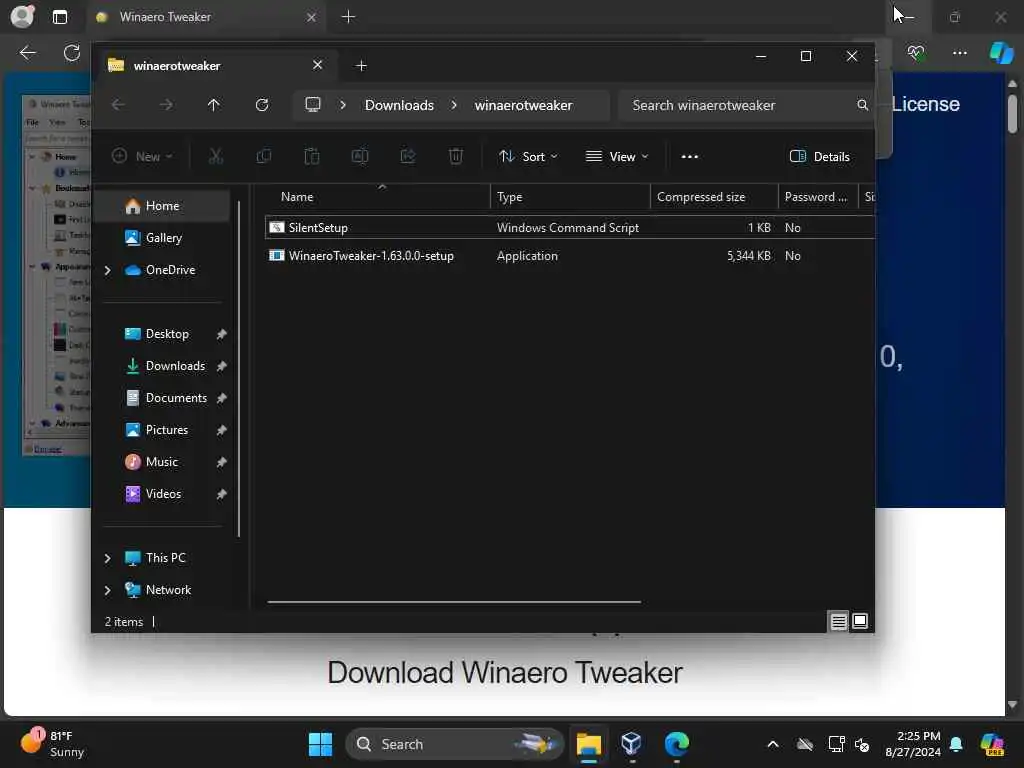The image size is (1024, 768).
Task: Expand This PC in navigation pane
Action: tap(108, 558)
